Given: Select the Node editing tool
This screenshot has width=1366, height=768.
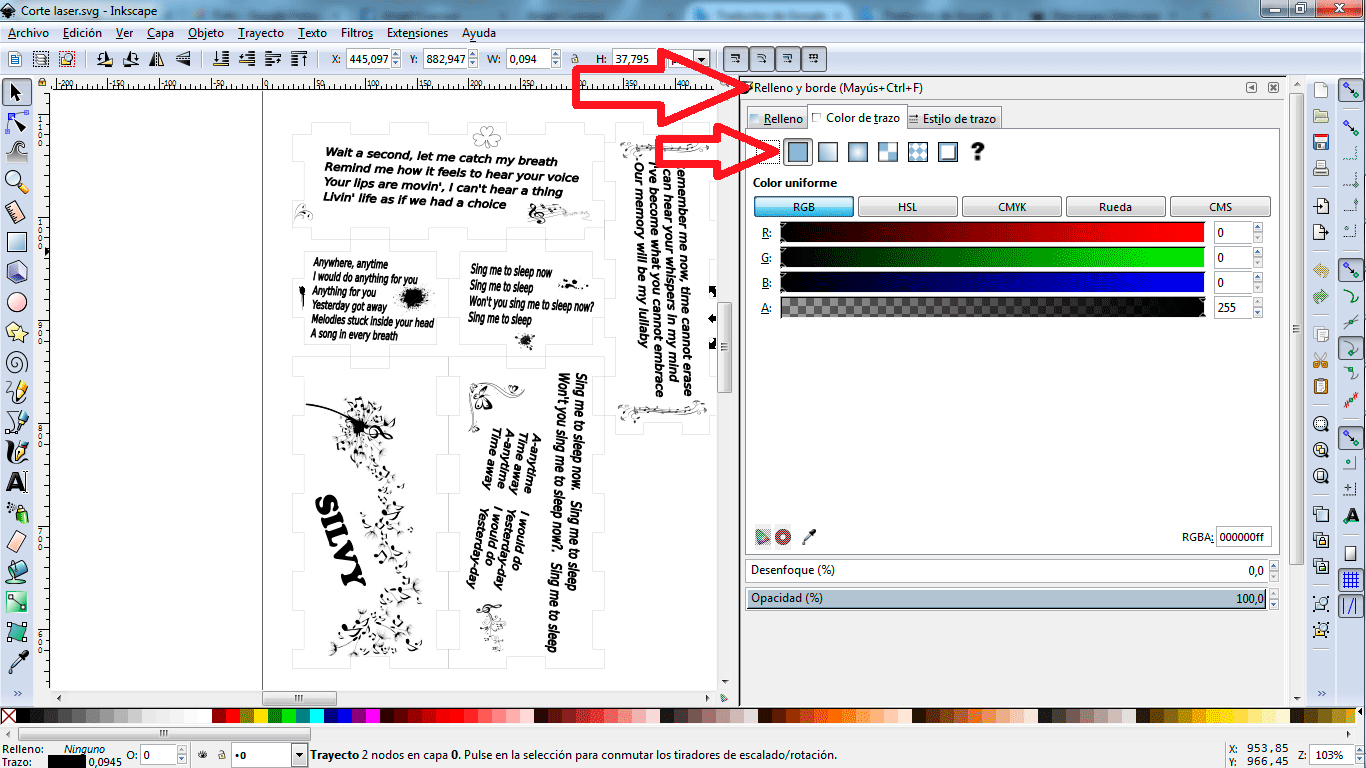Looking at the screenshot, I should [16, 123].
